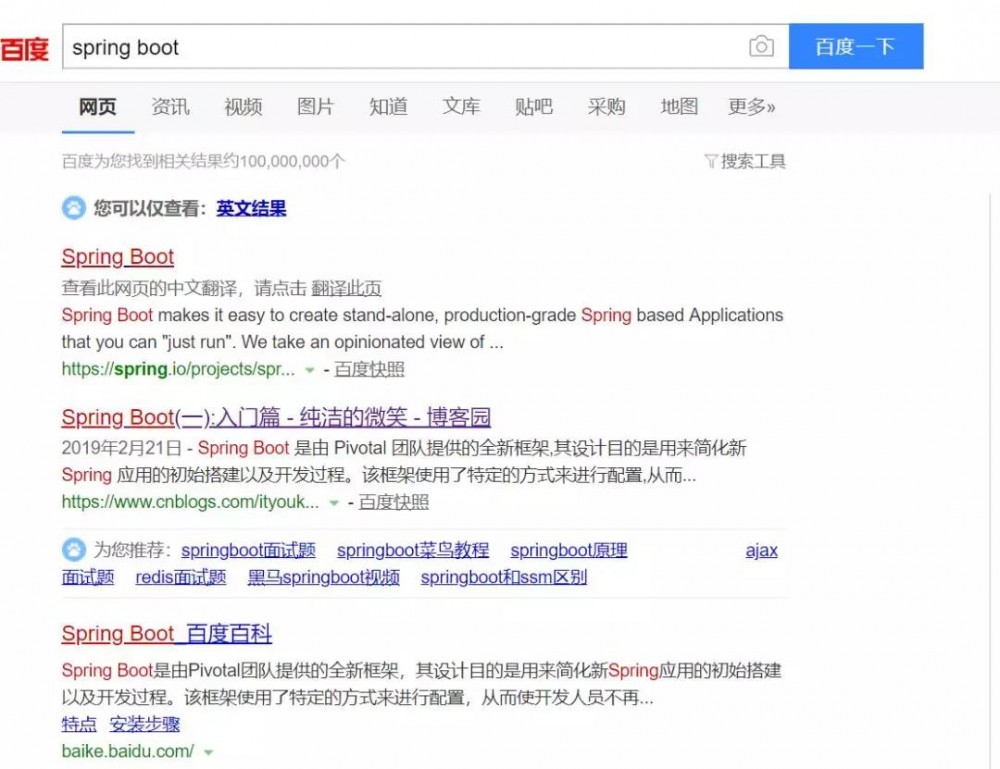
Task: Switch to the 视频 tab
Action: pyautogui.click(x=242, y=107)
